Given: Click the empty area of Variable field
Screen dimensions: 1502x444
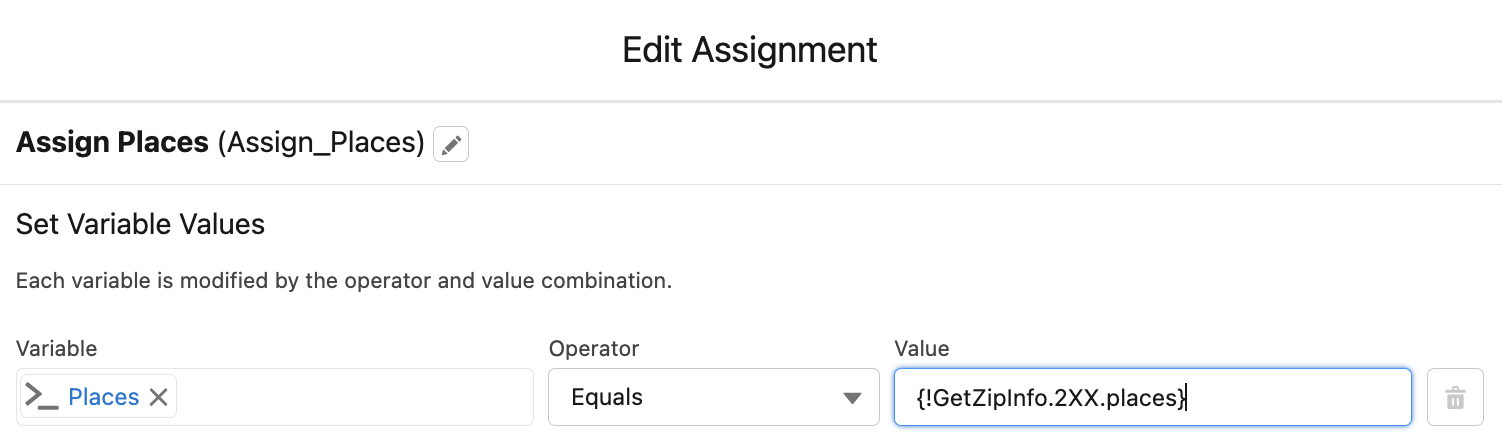Looking at the screenshot, I should [x=355, y=397].
